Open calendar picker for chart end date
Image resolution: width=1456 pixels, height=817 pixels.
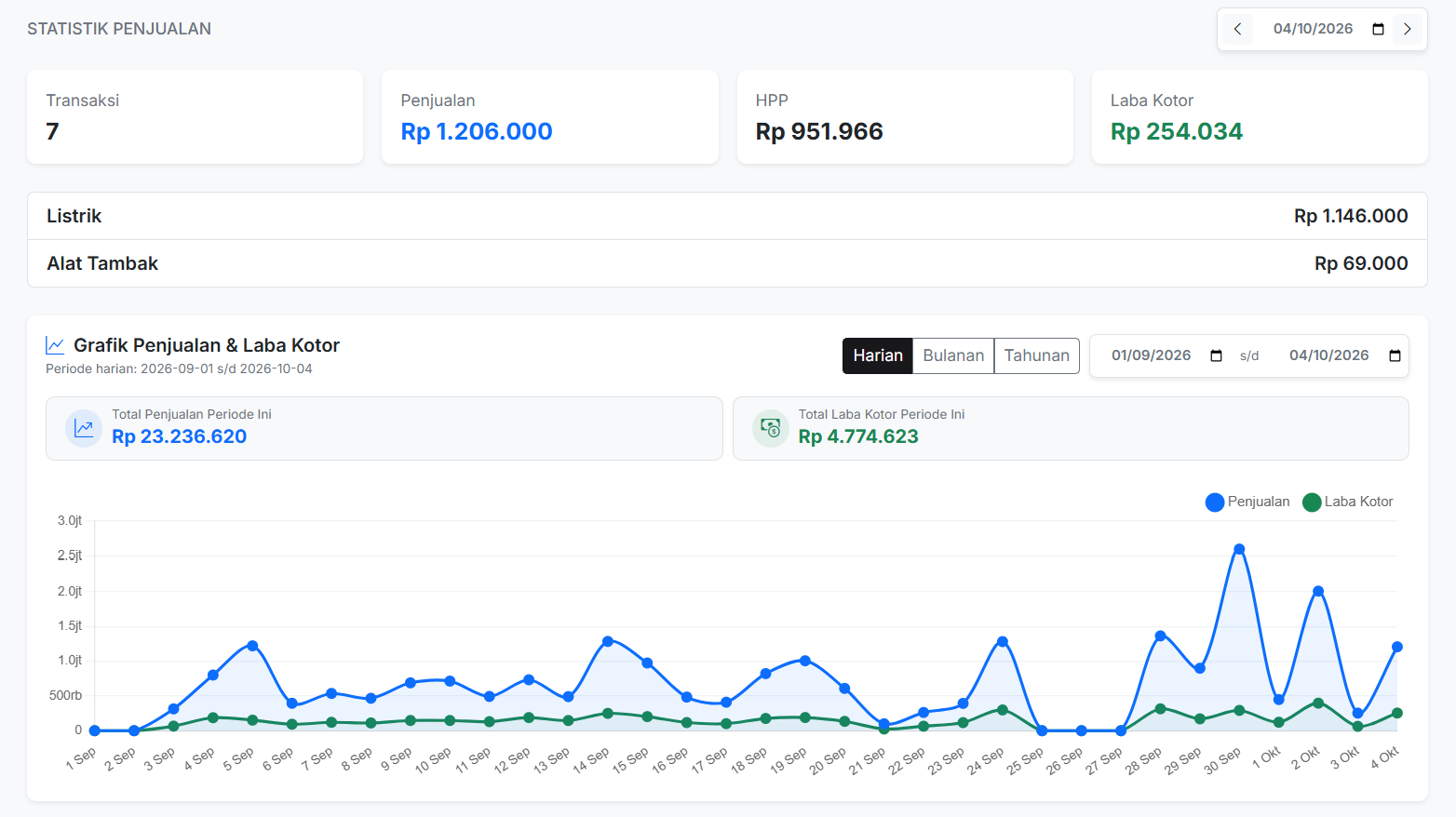[1395, 355]
